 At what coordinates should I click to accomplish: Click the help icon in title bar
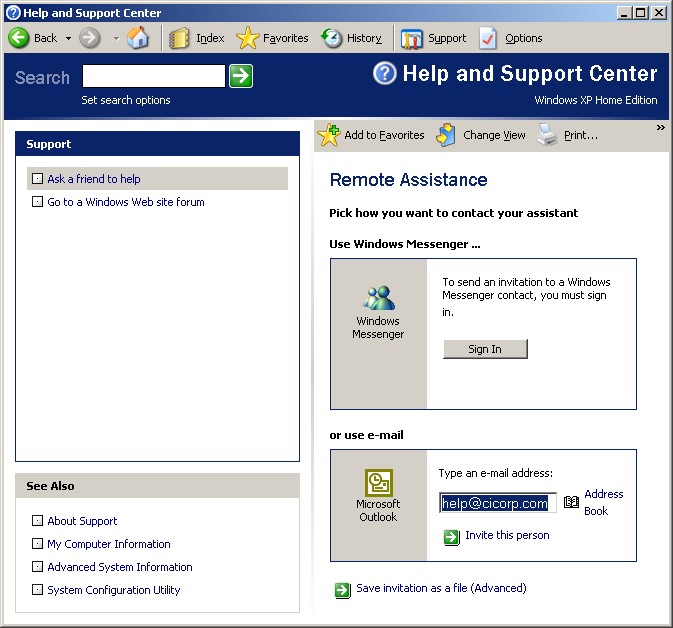[13, 12]
